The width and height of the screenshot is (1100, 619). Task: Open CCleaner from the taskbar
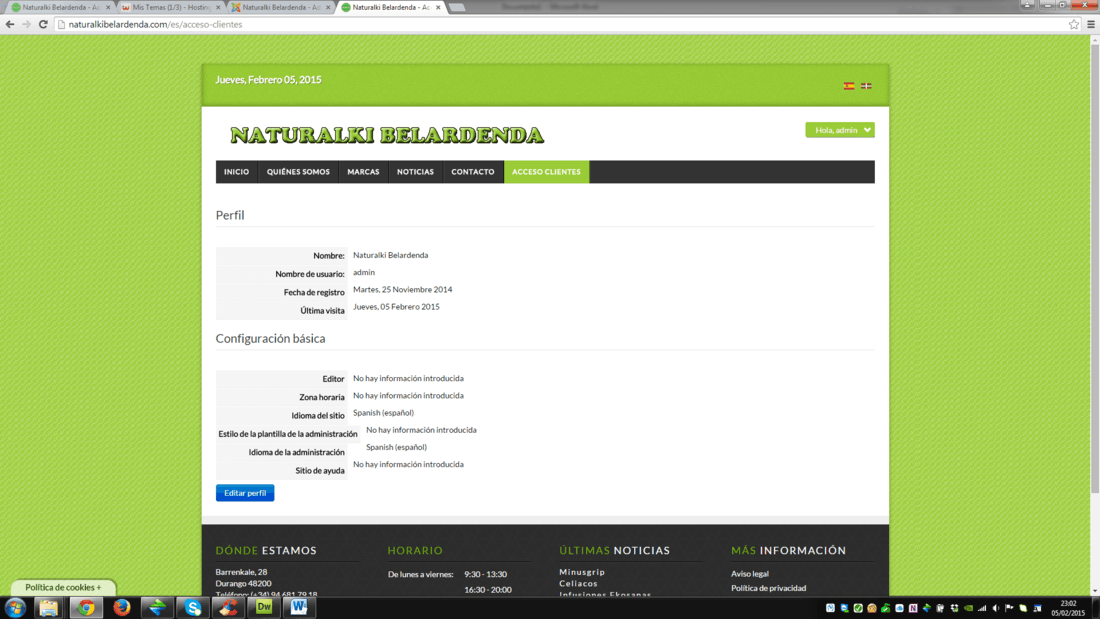pyautogui.click(x=228, y=608)
